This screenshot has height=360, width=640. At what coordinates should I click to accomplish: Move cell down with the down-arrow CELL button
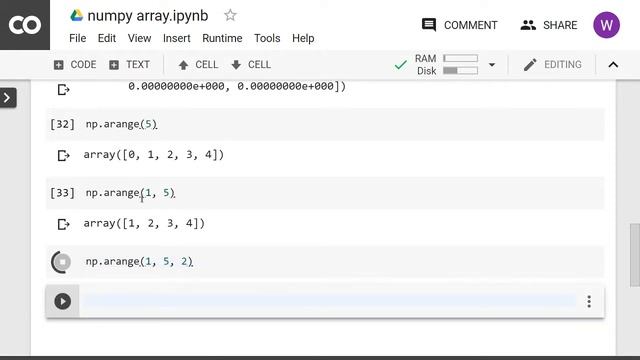pos(251,64)
